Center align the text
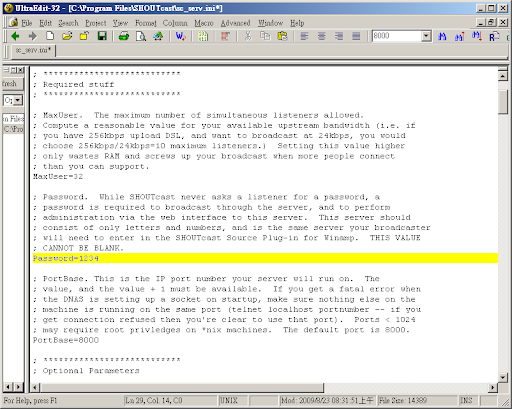The image size is (512, 409). 322,36
